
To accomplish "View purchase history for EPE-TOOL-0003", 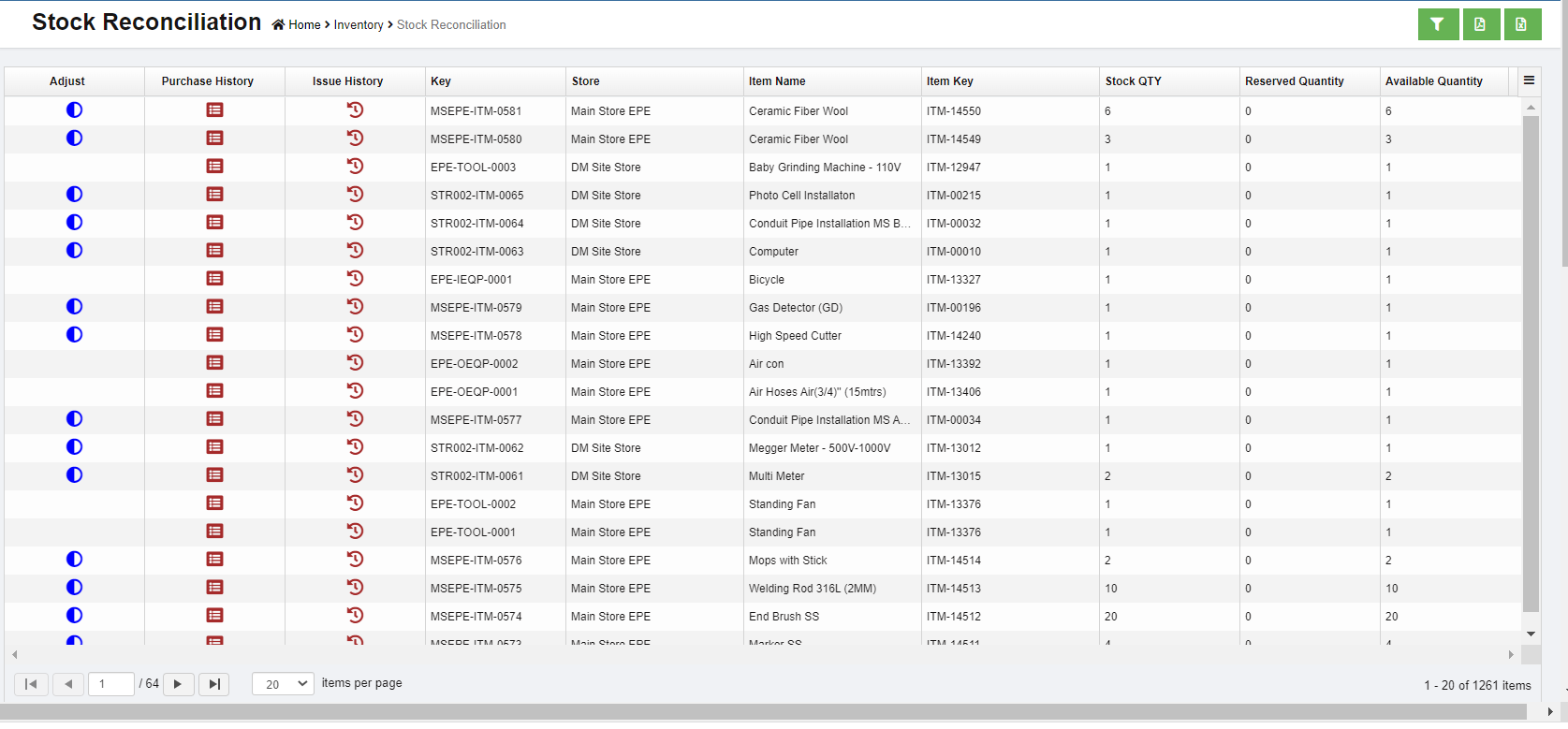I will pyautogui.click(x=214, y=167).
